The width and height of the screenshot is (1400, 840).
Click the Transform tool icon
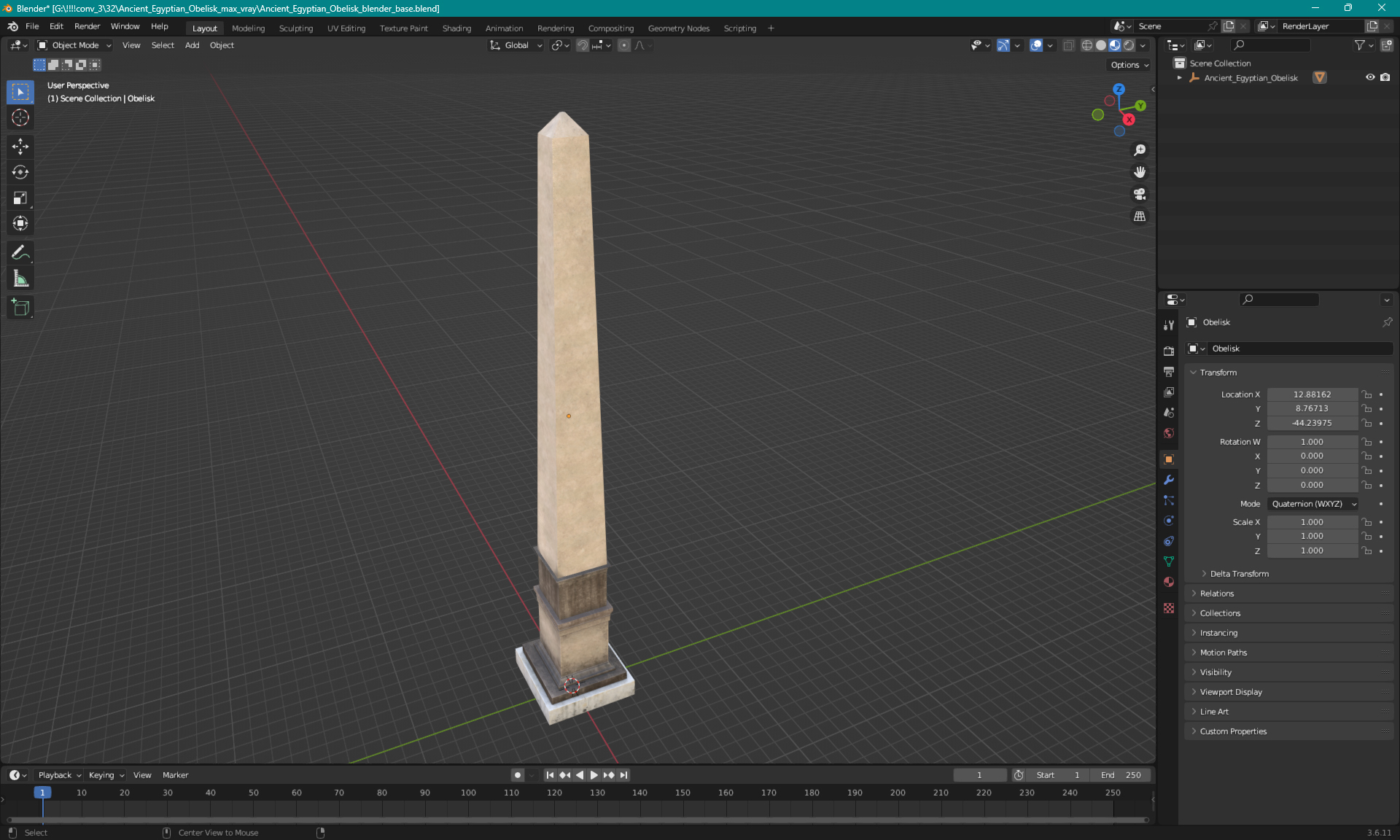pyautogui.click(x=21, y=223)
